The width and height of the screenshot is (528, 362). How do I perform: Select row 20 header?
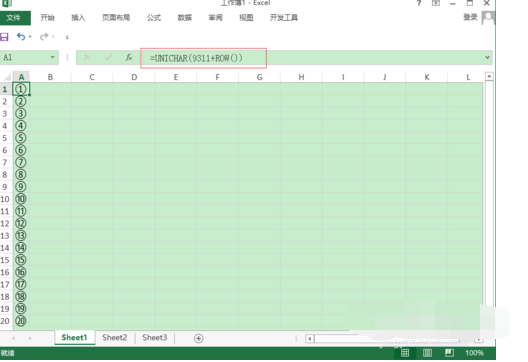point(5,321)
